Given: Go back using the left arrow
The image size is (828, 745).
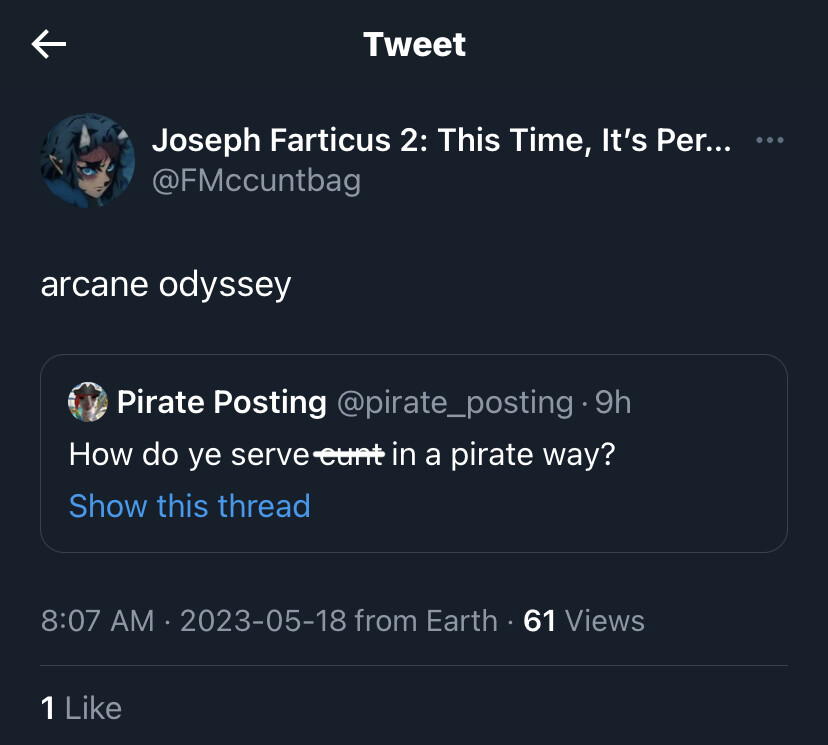Looking at the screenshot, I should [x=49, y=44].
